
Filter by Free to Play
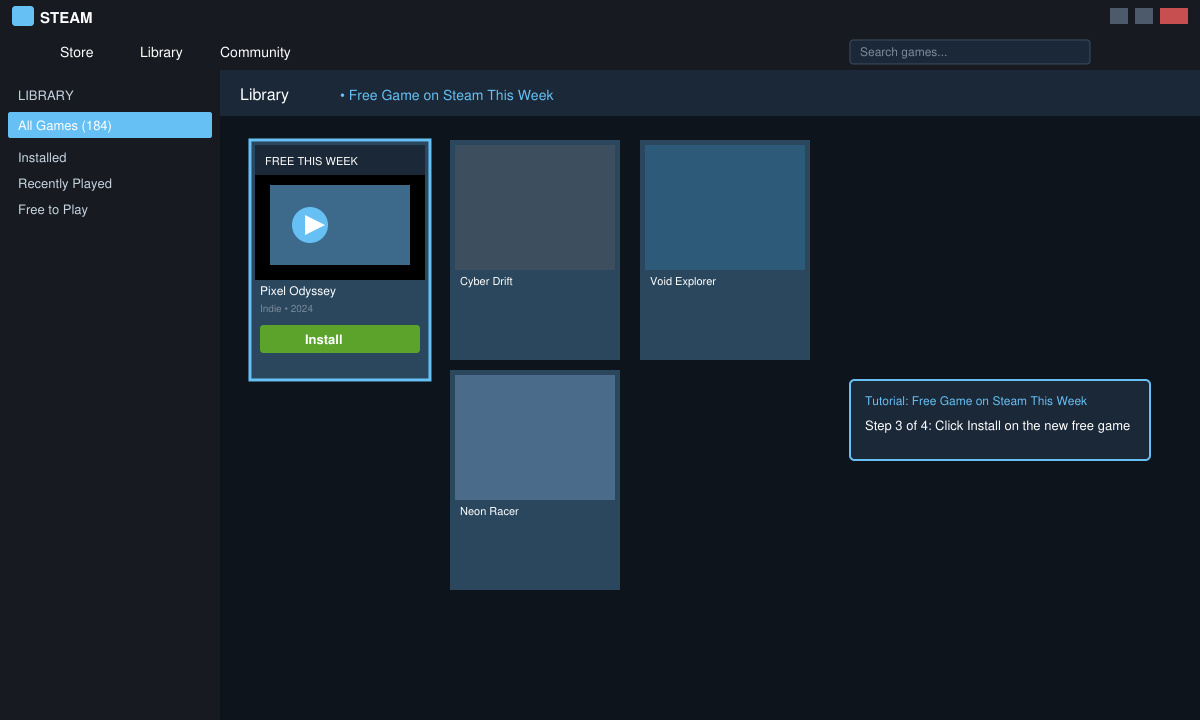click(x=53, y=210)
